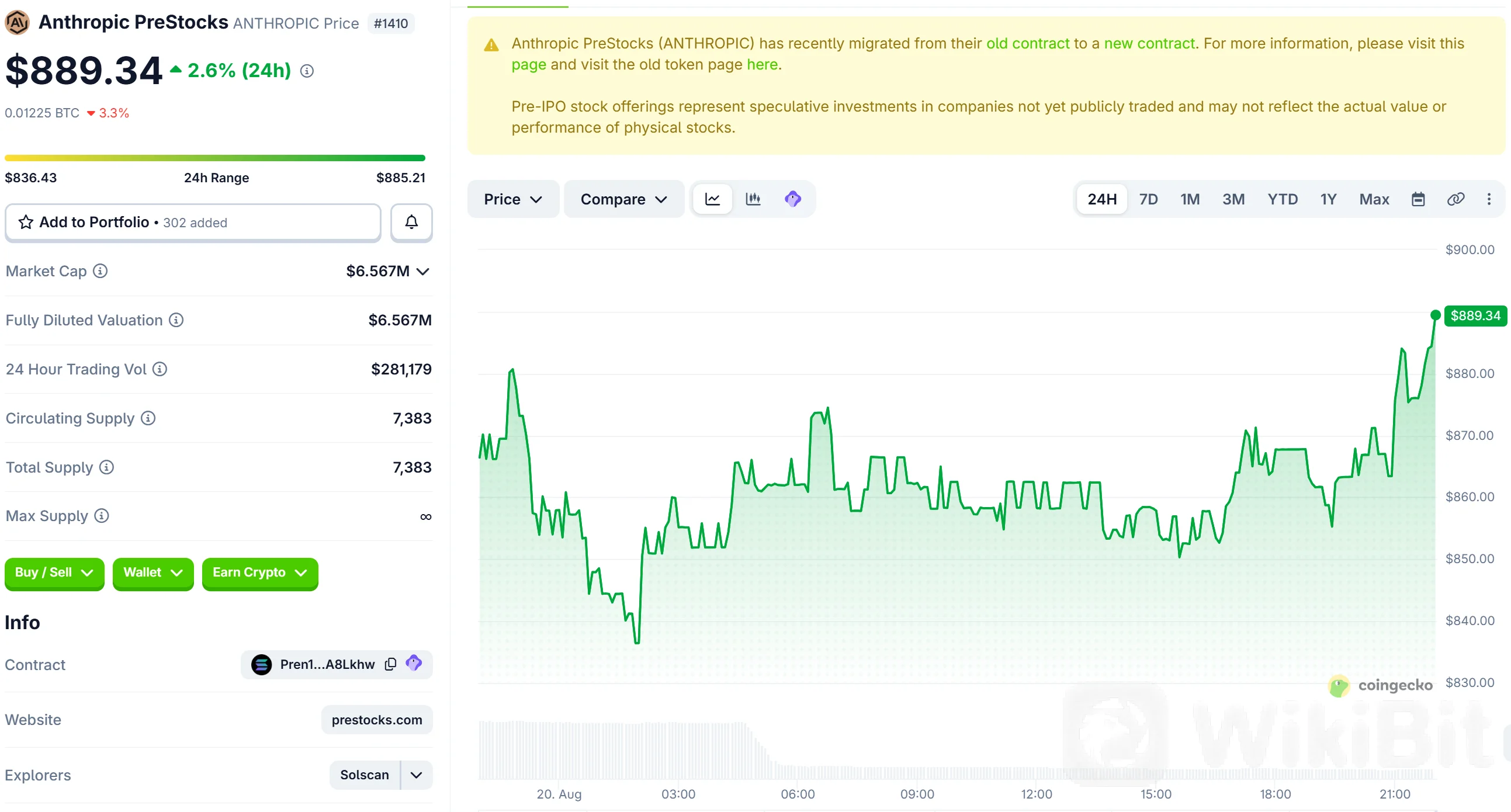Select the Max time range tab

[x=1374, y=199]
